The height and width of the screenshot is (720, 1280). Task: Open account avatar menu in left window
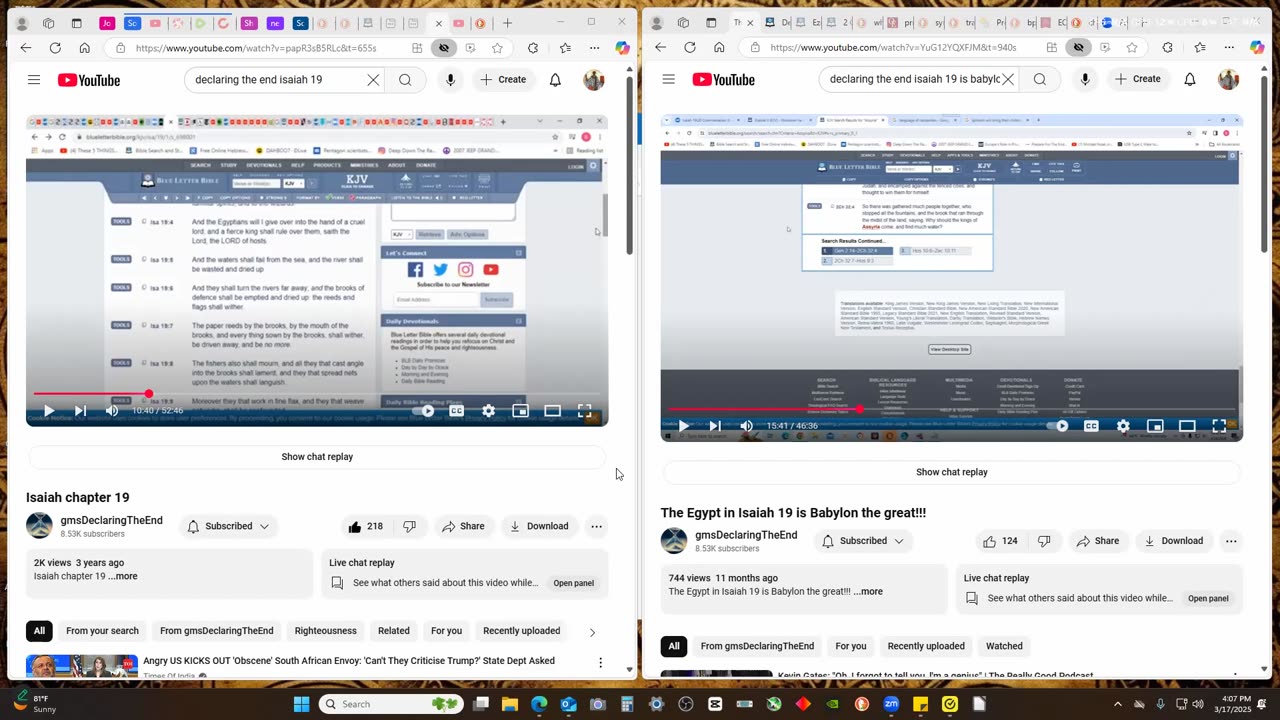click(x=594, y=80)
